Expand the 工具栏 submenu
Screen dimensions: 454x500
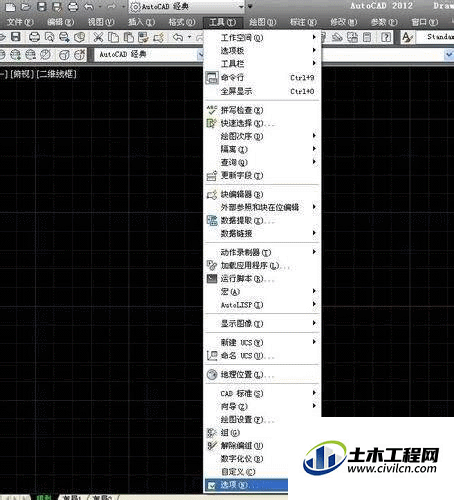262,64
